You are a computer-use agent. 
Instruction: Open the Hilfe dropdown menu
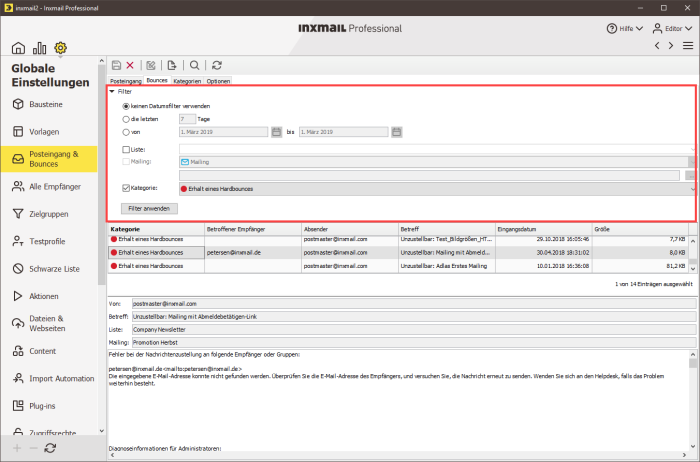[625, 29]
